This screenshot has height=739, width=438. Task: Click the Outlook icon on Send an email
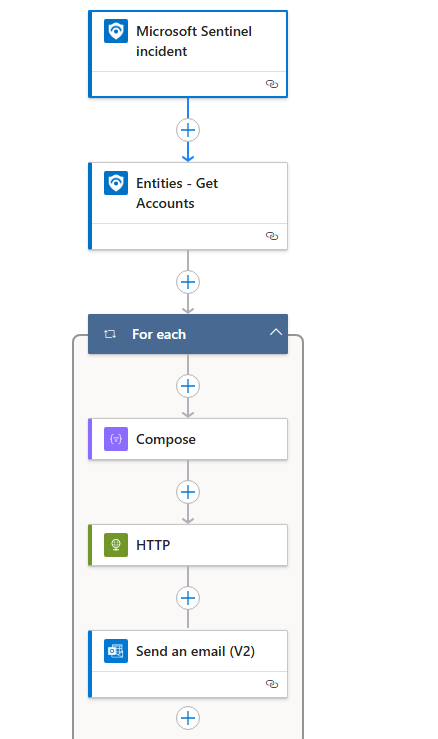(x=116, y=651)
